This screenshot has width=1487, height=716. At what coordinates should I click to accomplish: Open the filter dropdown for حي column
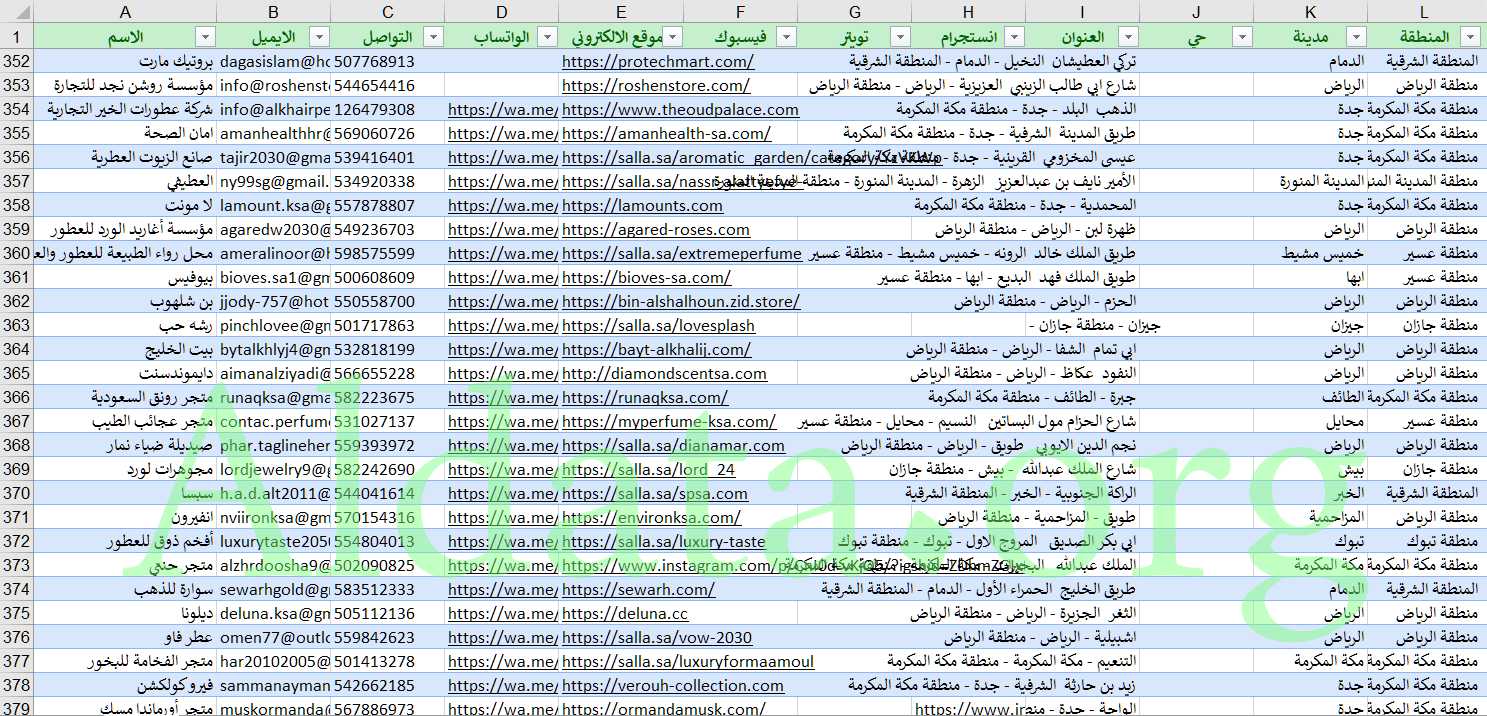point(1242,37)
